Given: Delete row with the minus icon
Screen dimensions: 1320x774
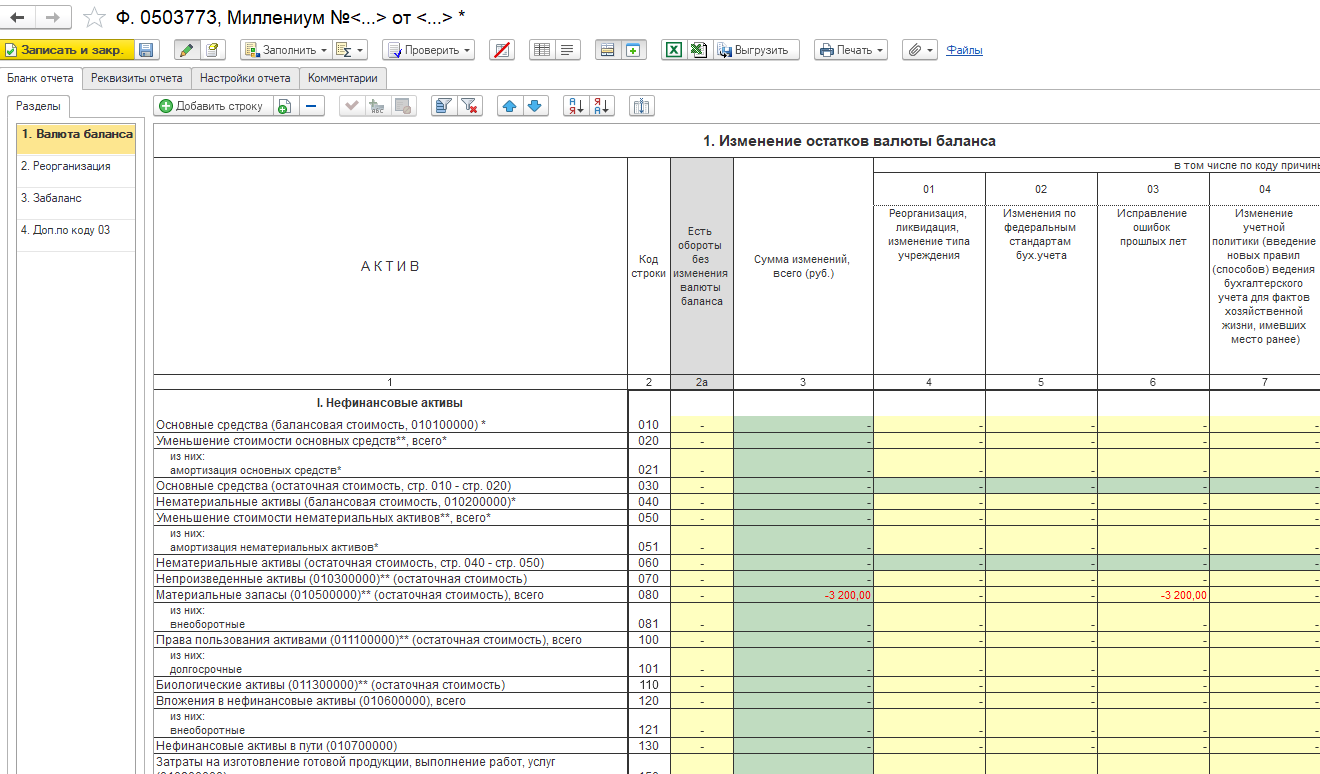Looking at the screenshot, I should pos(312,106).
